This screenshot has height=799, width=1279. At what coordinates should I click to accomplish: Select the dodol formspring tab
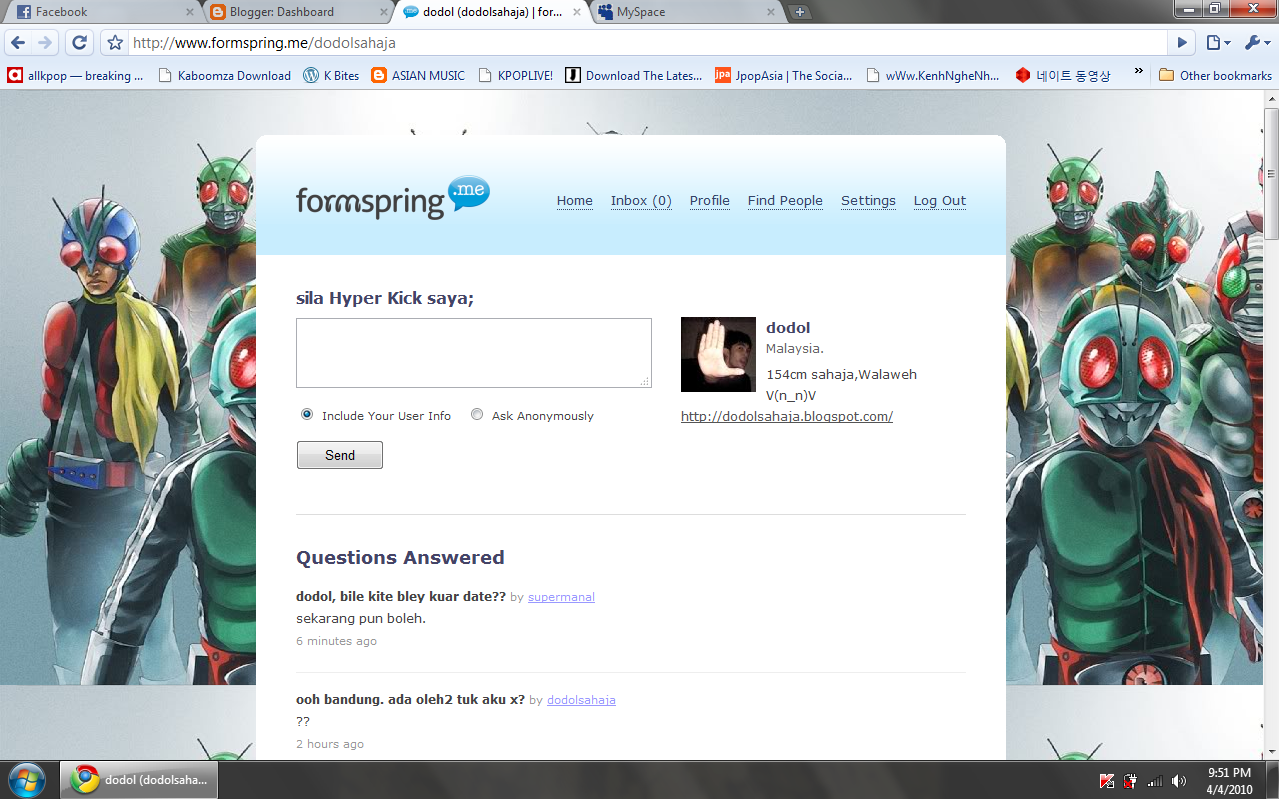pos(492,12)
